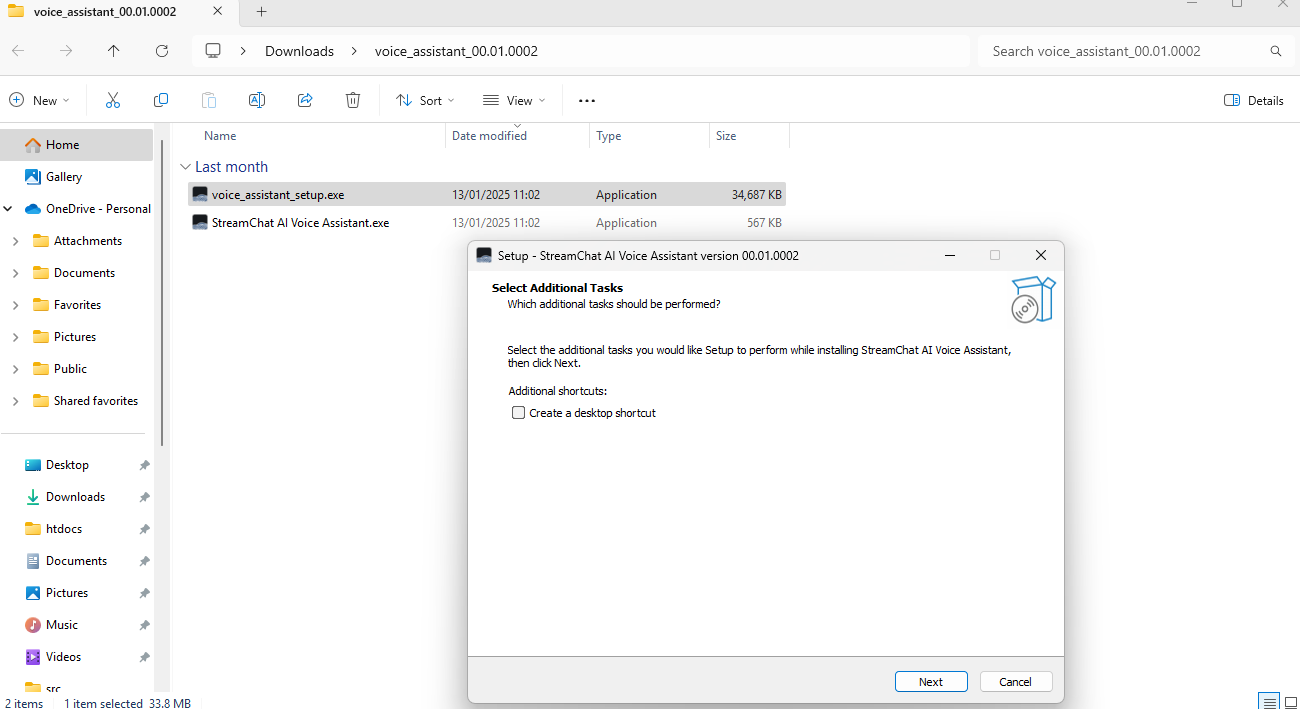Unpin Desktop from quick access
This screenshot has width=1300, height=709.
144,465
